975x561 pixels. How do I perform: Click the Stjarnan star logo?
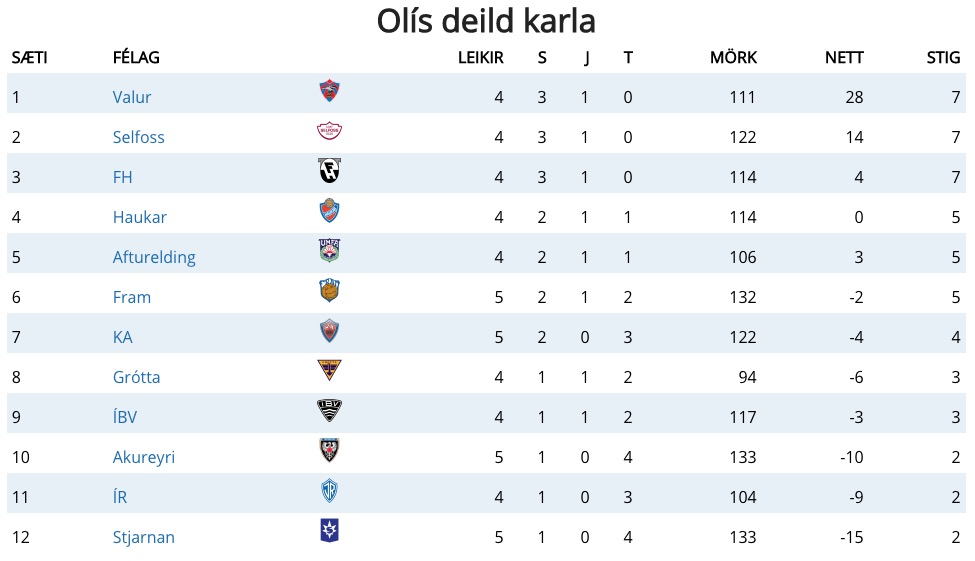[329, 531]
